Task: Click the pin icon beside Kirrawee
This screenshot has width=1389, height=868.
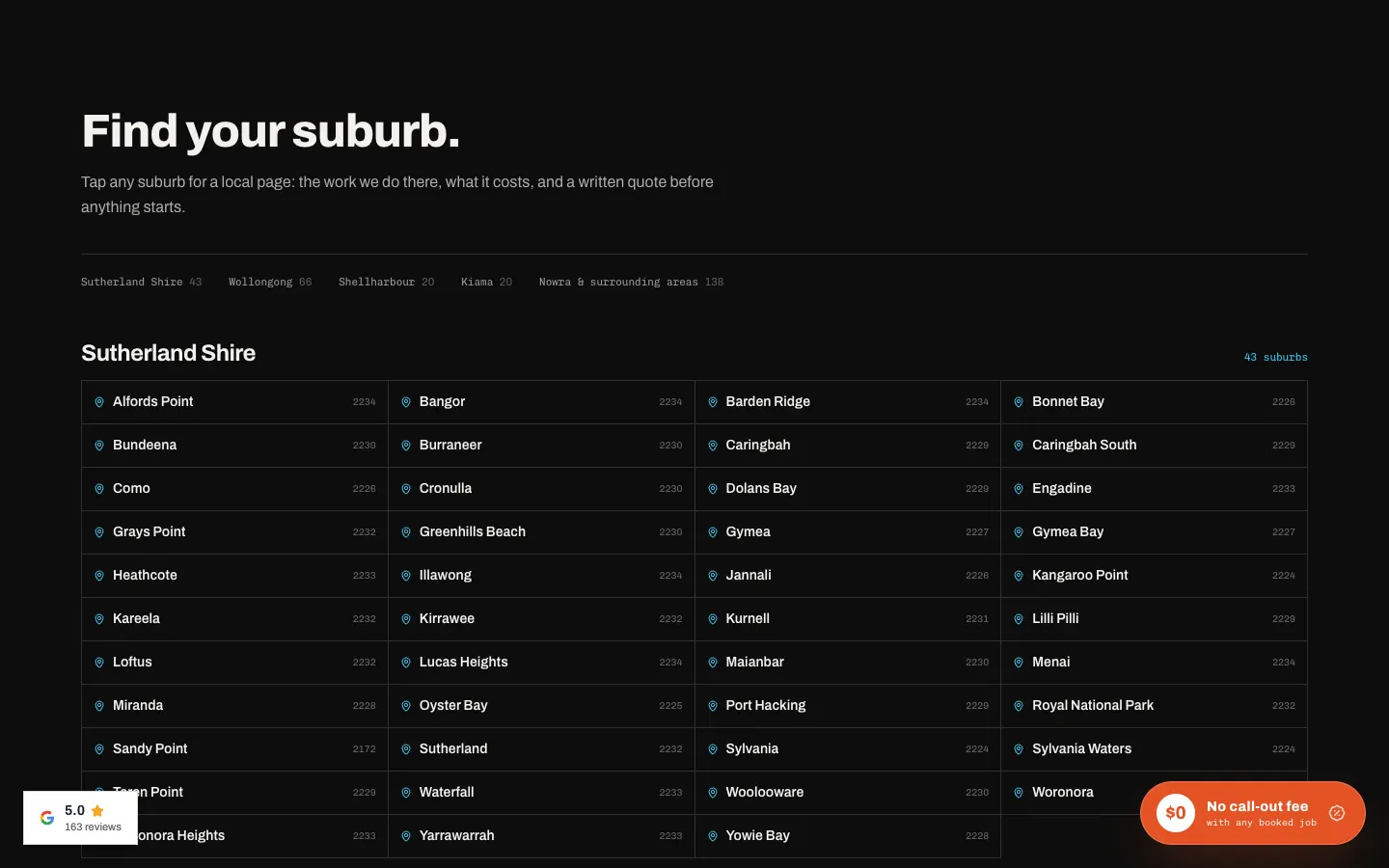Action: point(406,619)
